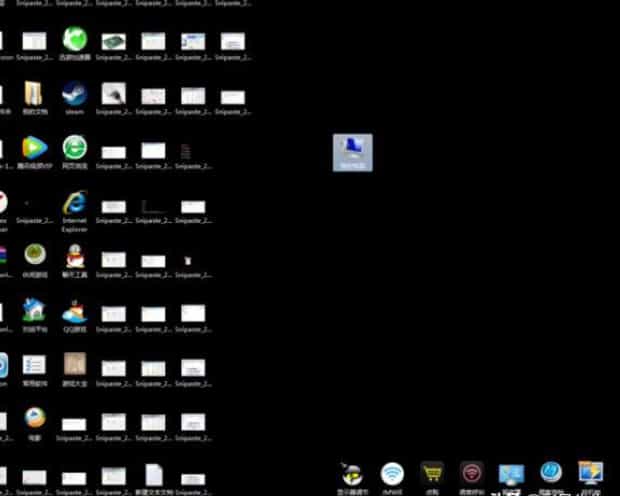620x496 pixels.
Task: Launch the Internet Explorer shortcut
Action: click(75, 203)
